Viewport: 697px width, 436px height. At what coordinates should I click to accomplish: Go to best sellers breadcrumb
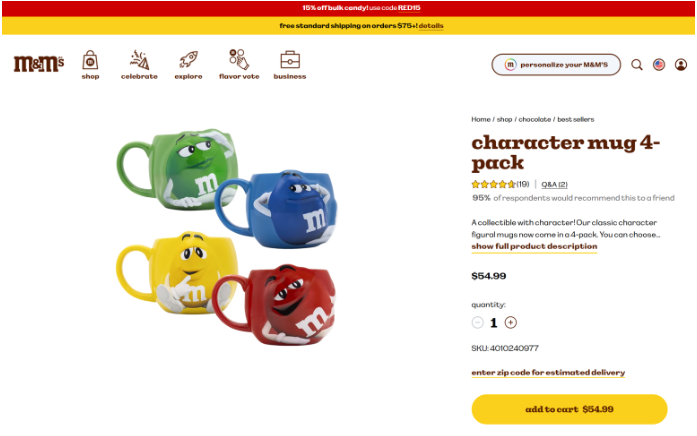576,120
